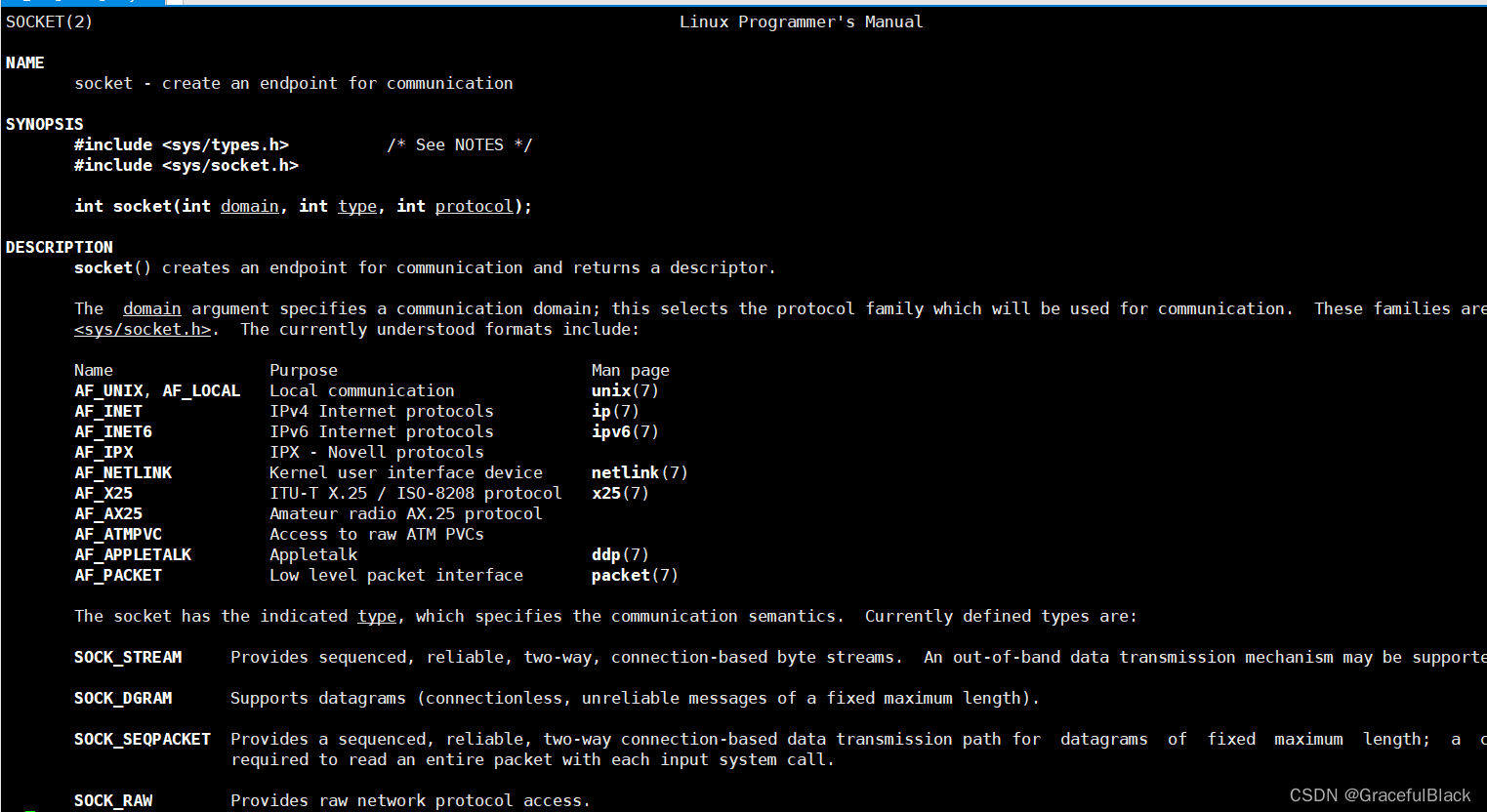Click the SOCK_RAW type name

pos(113,800)
